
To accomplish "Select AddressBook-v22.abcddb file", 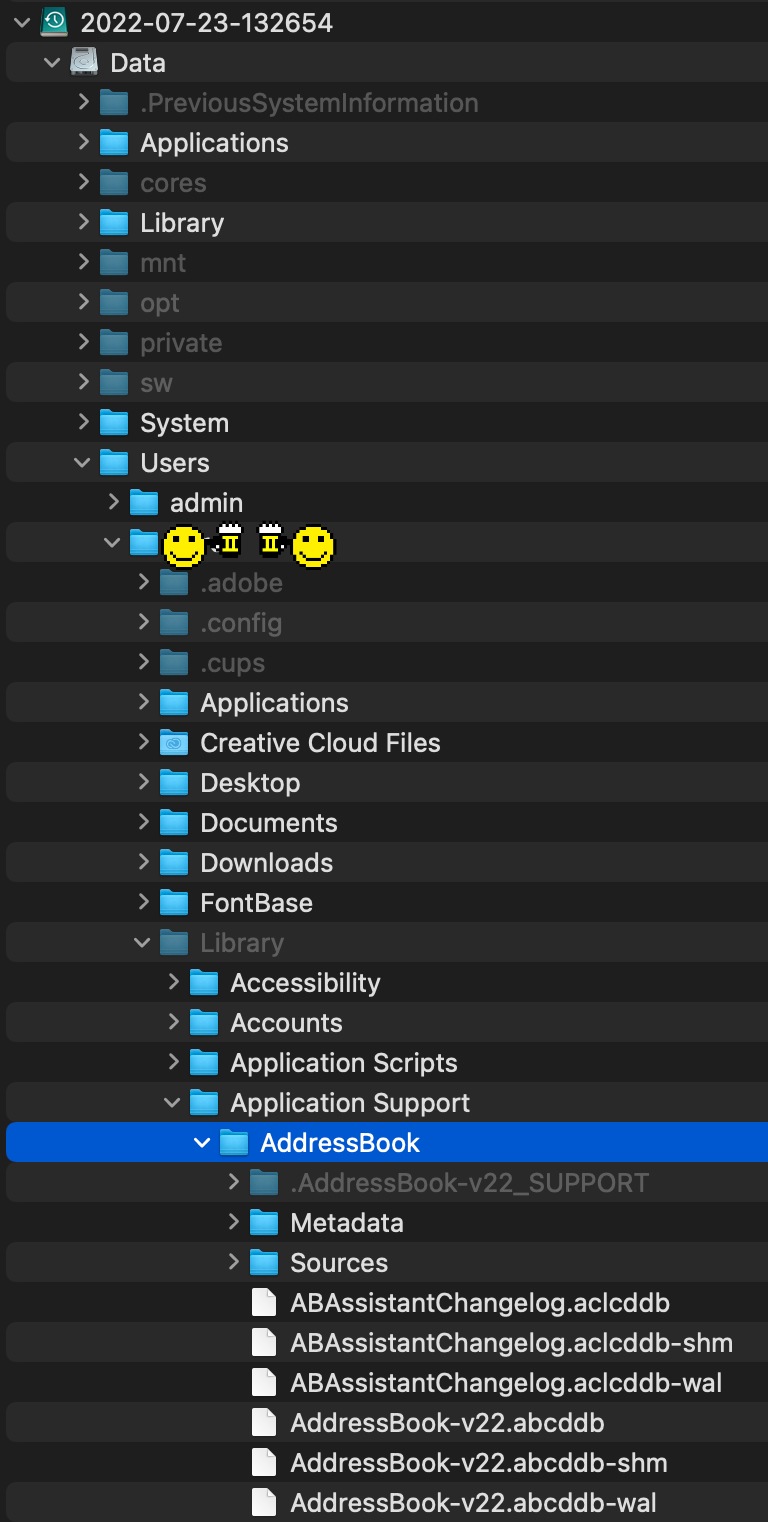I will click(x=387, y=1422).
